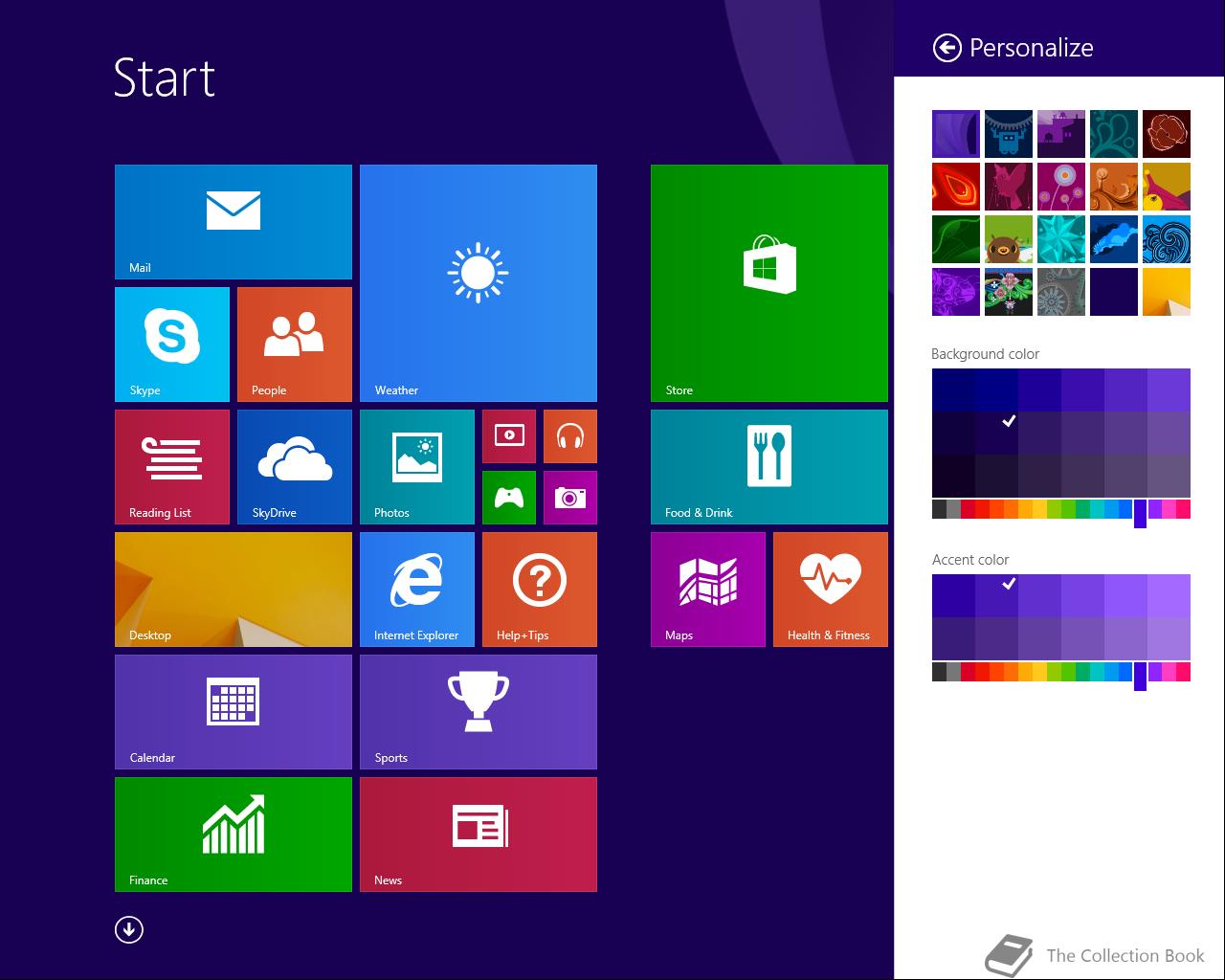Open the News tile
The width and height of the screenshot is (1225, 980).
(479, 835)
